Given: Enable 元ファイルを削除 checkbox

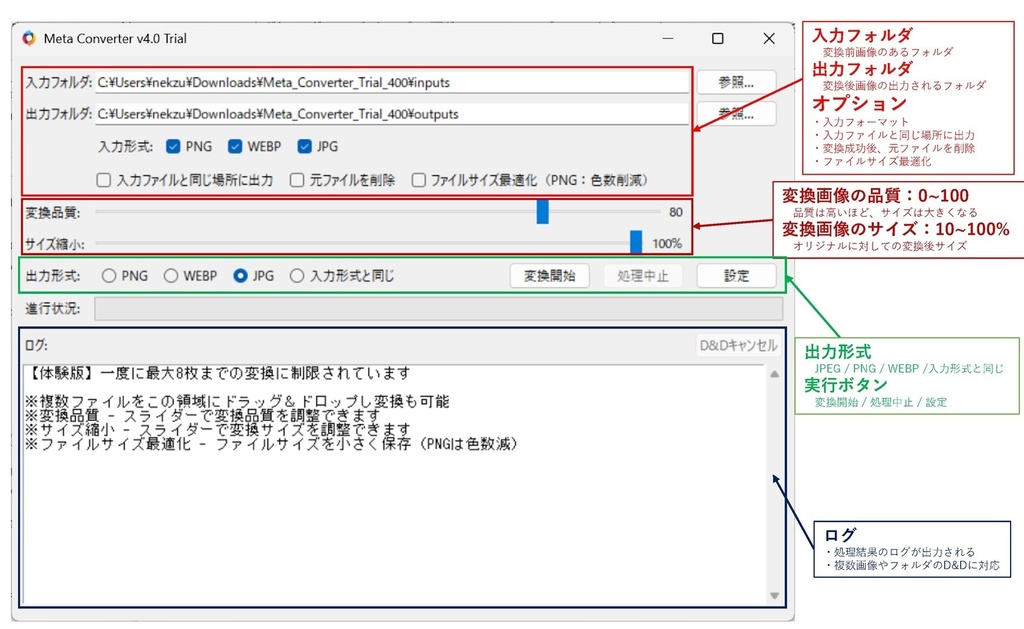Looking at the screenshot, I should click(x=297, y=180).
